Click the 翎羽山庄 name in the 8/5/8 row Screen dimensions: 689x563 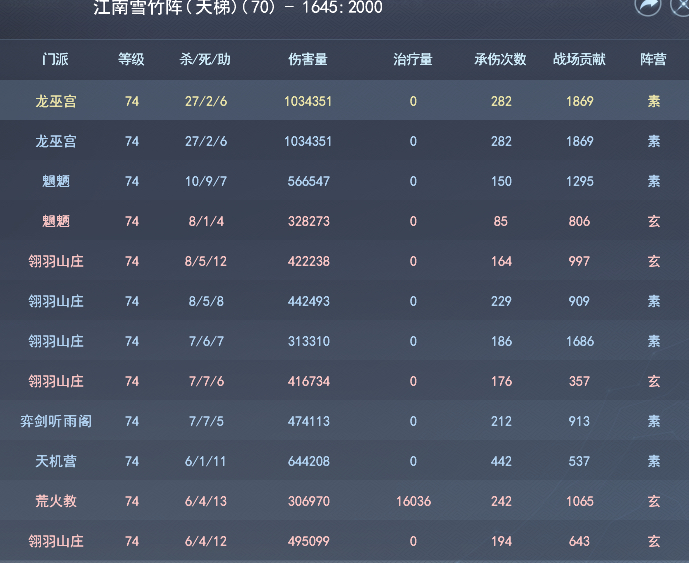(x=56, y=301)
